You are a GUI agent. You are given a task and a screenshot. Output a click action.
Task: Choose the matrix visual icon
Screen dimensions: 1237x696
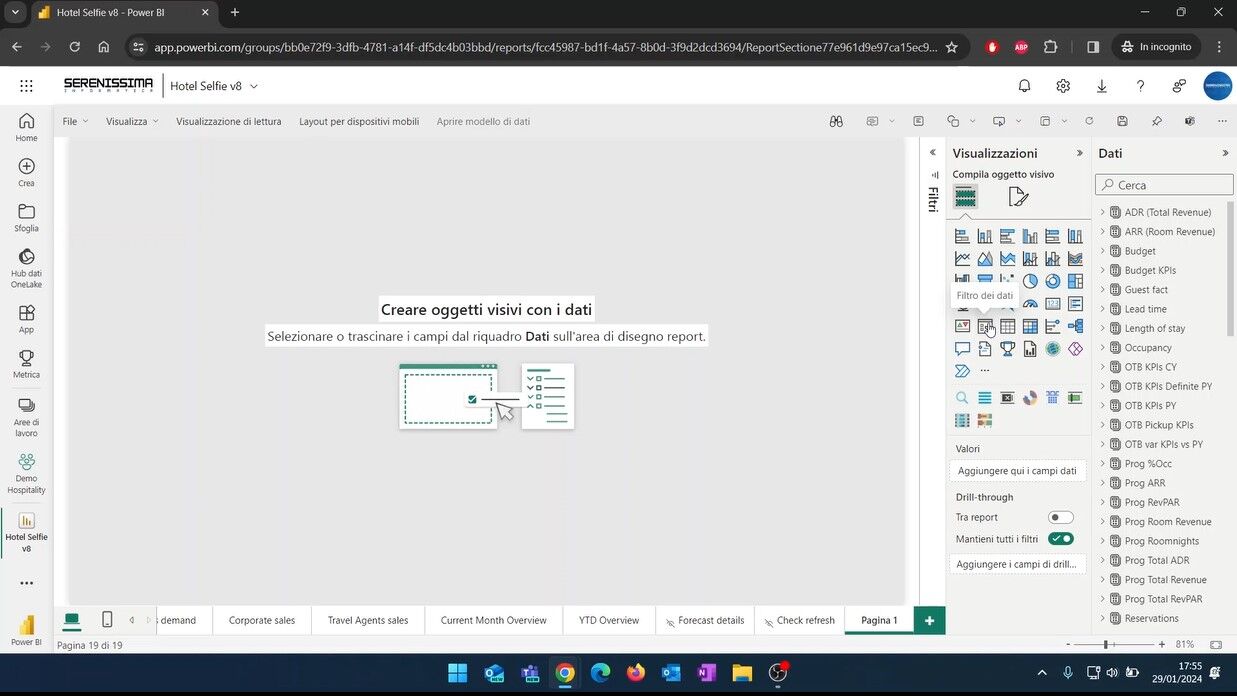(x=1030, y=326)
